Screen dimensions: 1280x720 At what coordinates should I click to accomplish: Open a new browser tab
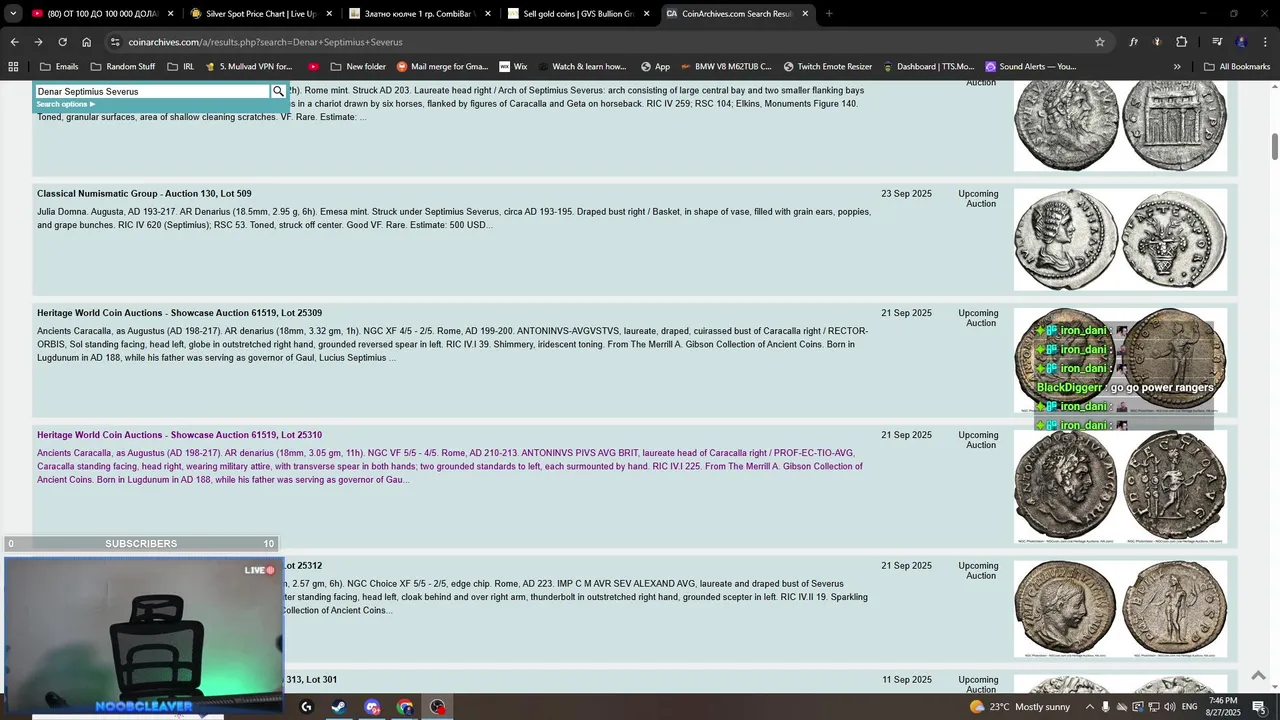[829, 14]
